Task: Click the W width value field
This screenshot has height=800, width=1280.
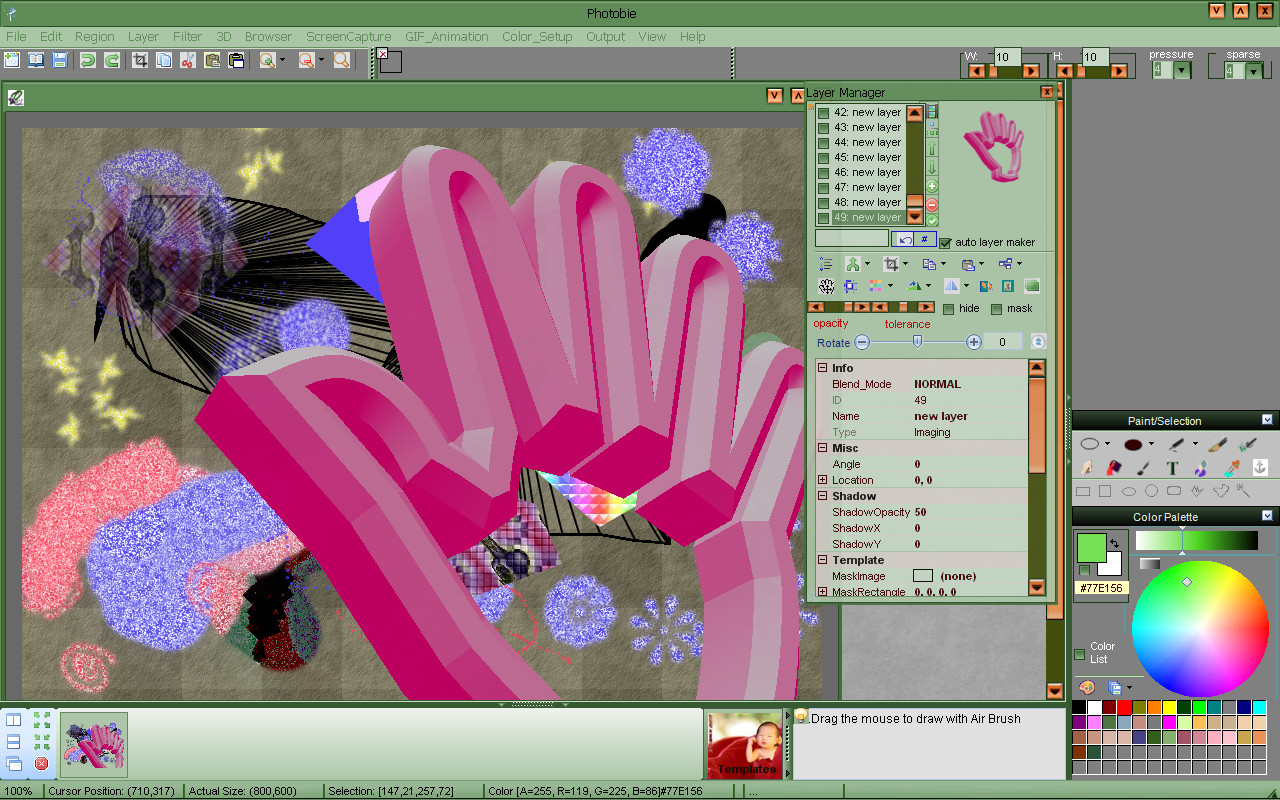Action: [1007, 58]
